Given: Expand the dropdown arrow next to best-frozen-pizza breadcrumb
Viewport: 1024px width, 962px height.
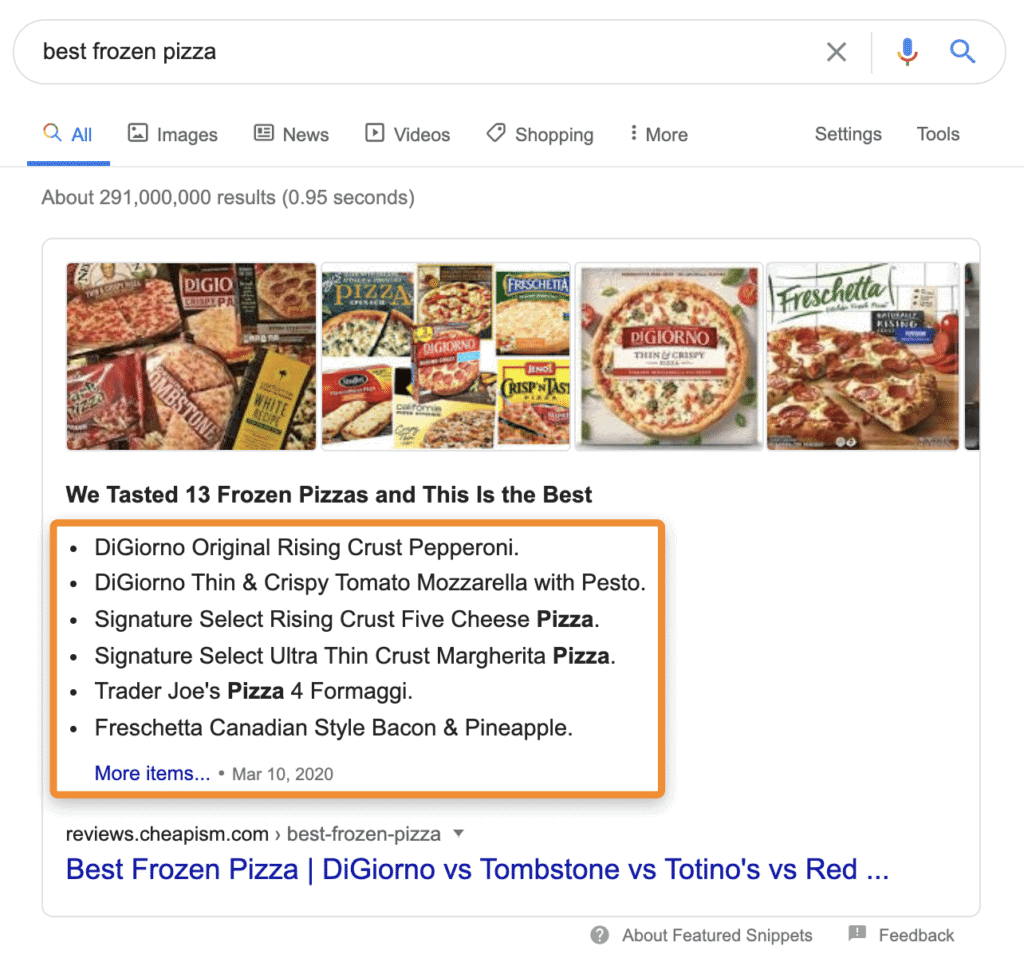Looking at the screenshot, I should [457, 834].
